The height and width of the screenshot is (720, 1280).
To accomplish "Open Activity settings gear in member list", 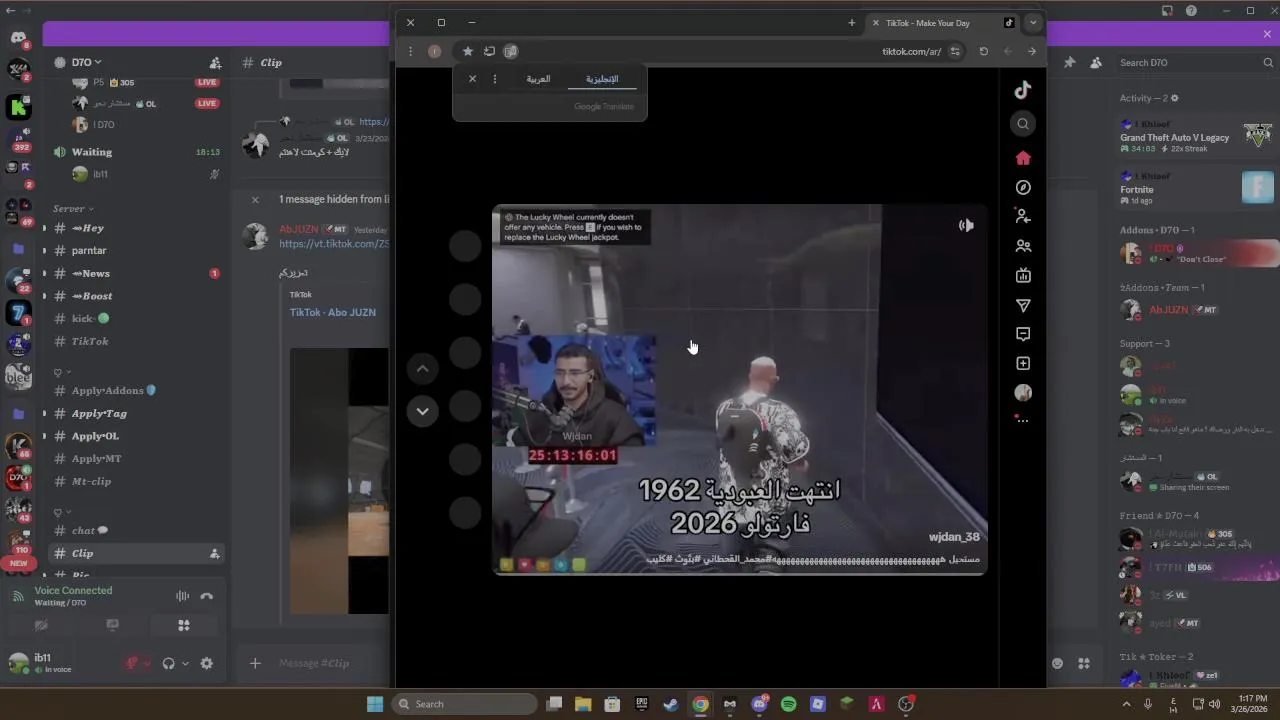I will 1174,98.
